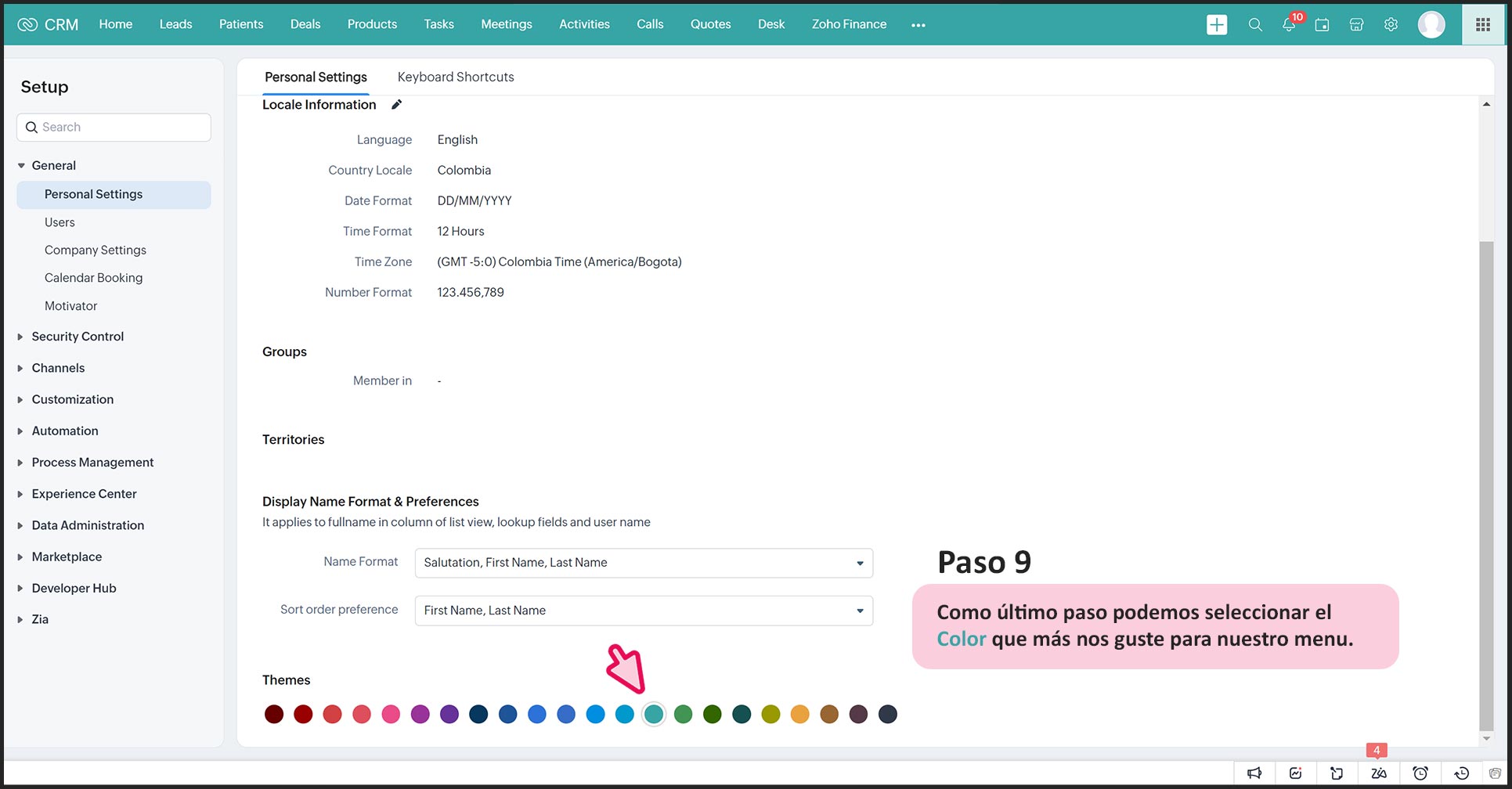The image size is (1512, 789).
Task: Go to Company Settings
Action: [x=95, y=250]
